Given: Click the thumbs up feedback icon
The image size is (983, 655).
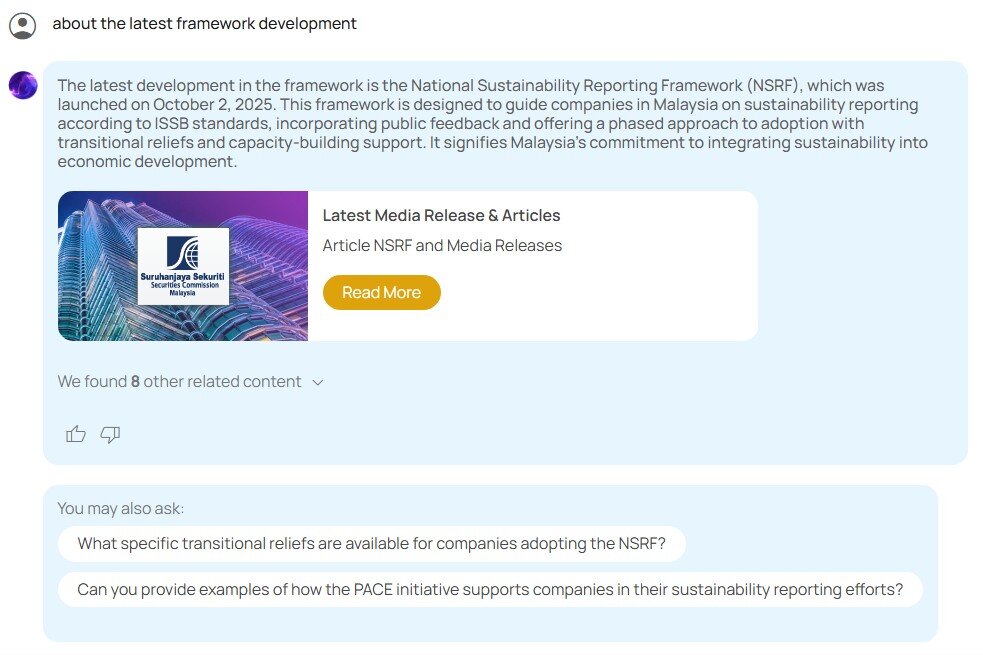Looking at the screenshot, I should [76, 434].
